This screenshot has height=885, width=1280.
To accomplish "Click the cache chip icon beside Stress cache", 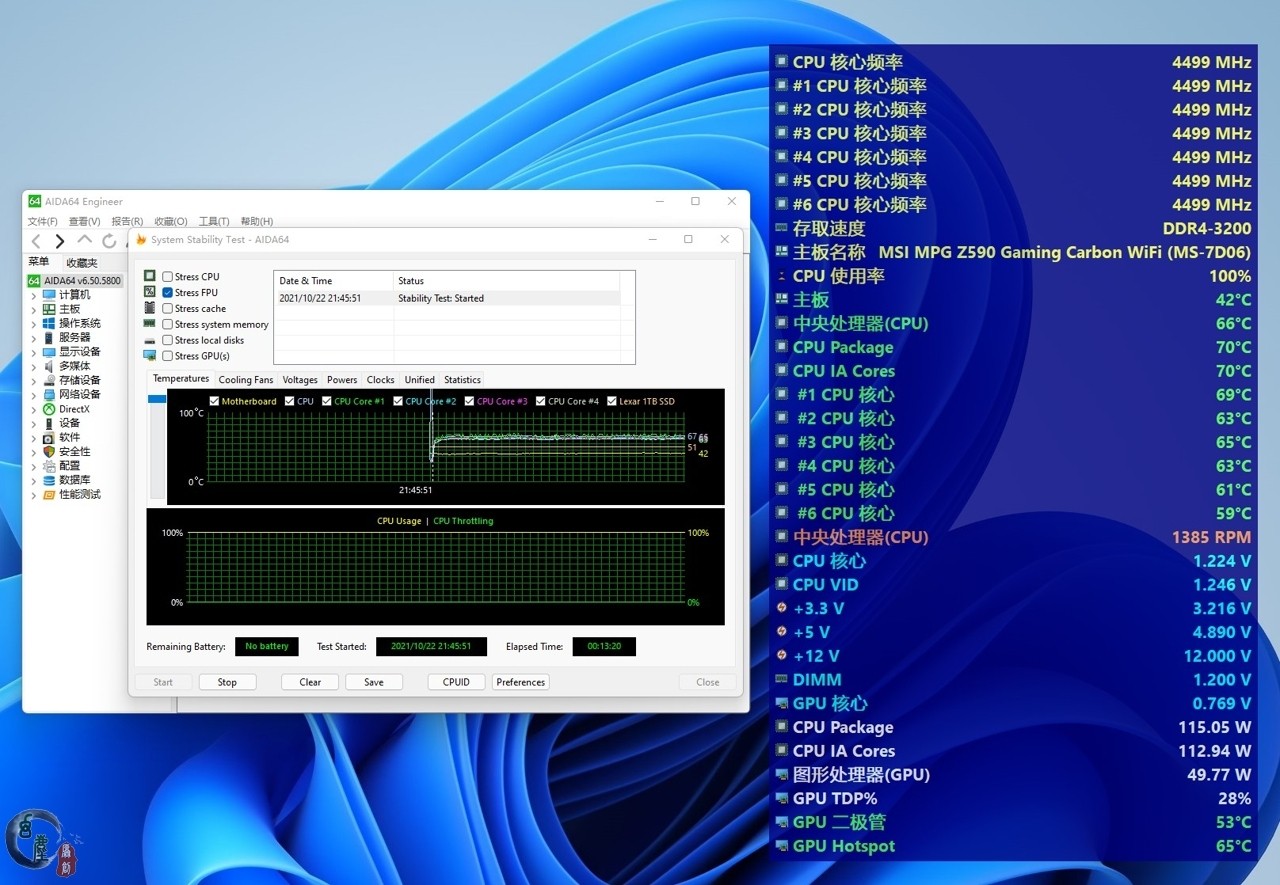I will [150, 308].
